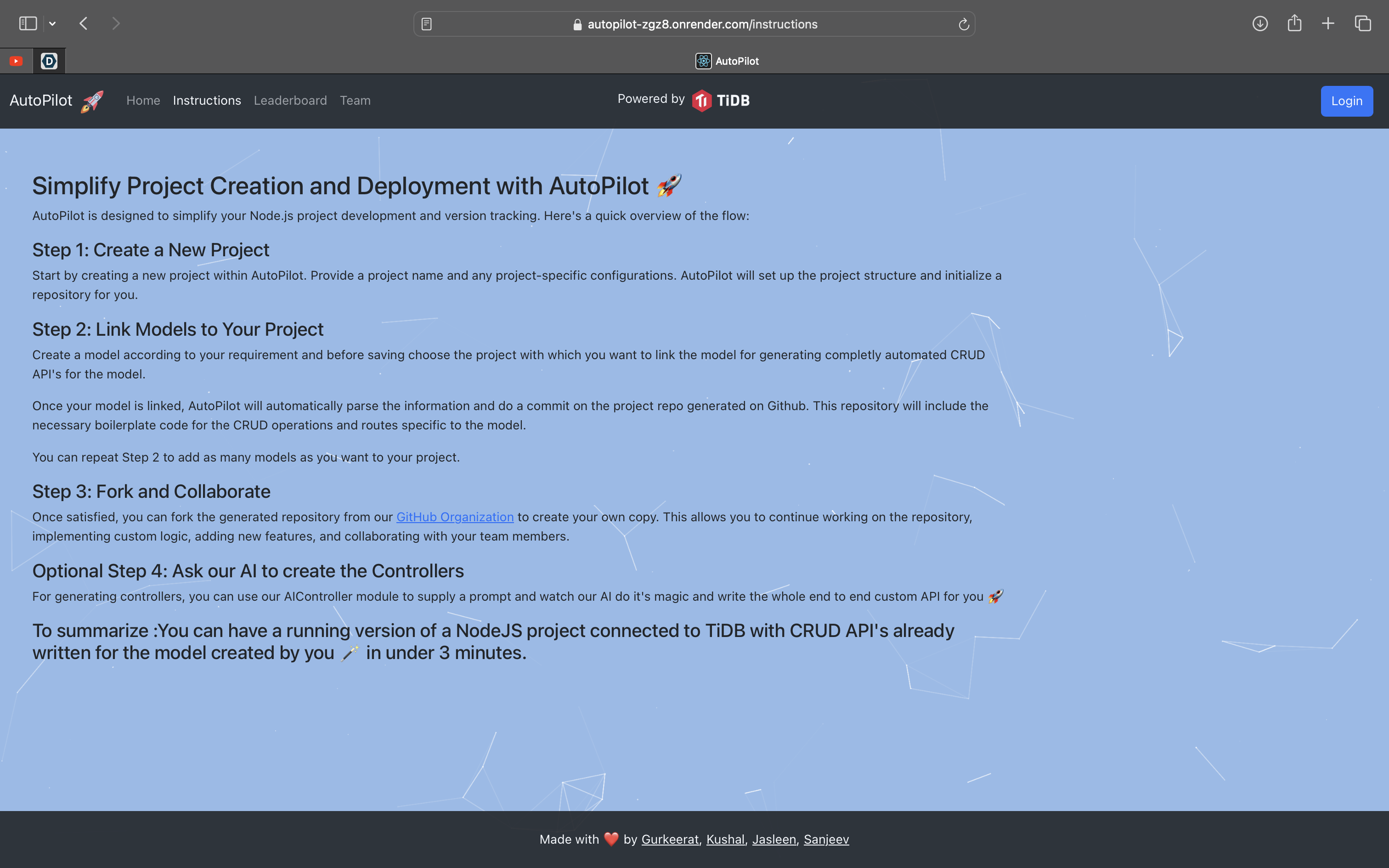
Task: Expand the sidebar options chevron dropdown
Action: point(52,23)
